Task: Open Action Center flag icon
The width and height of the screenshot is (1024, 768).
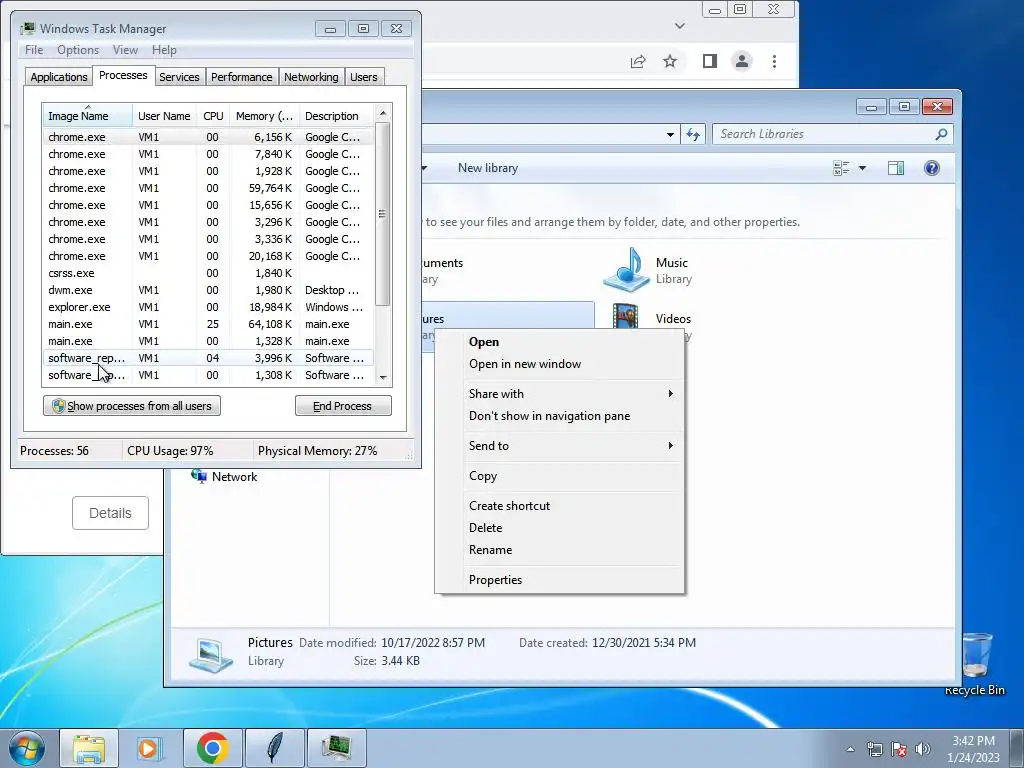Action: pos(899,749)
